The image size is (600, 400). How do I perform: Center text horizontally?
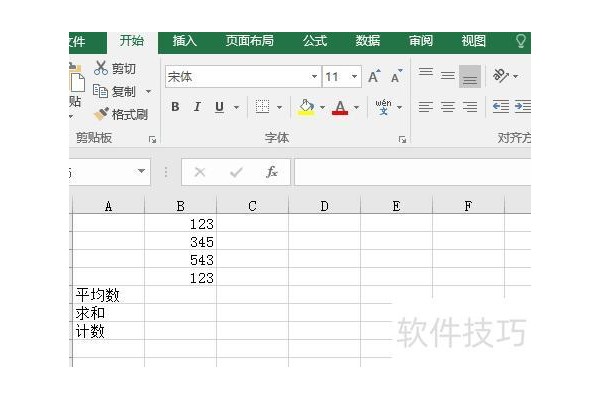[x=448, y=107]
